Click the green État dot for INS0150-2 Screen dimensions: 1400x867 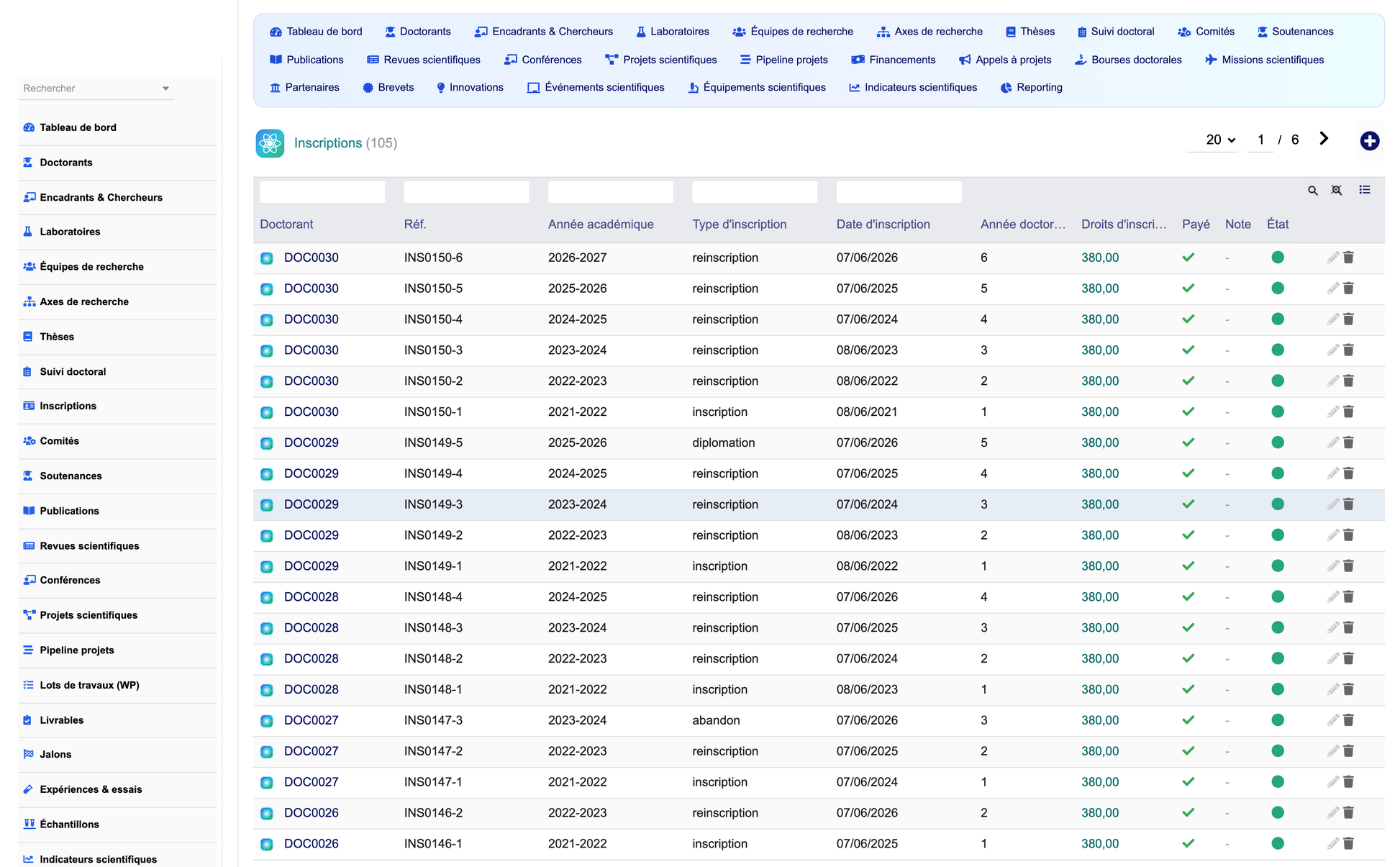tap(1278, 381)
